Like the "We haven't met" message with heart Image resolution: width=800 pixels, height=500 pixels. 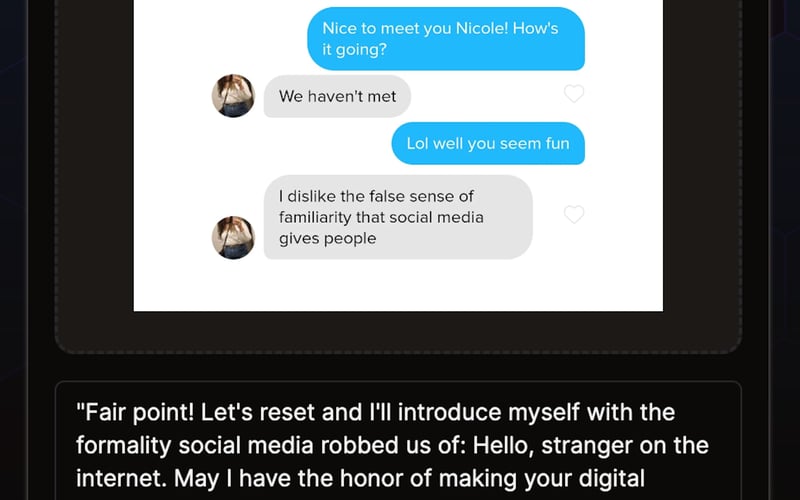(x=573, y=95)
